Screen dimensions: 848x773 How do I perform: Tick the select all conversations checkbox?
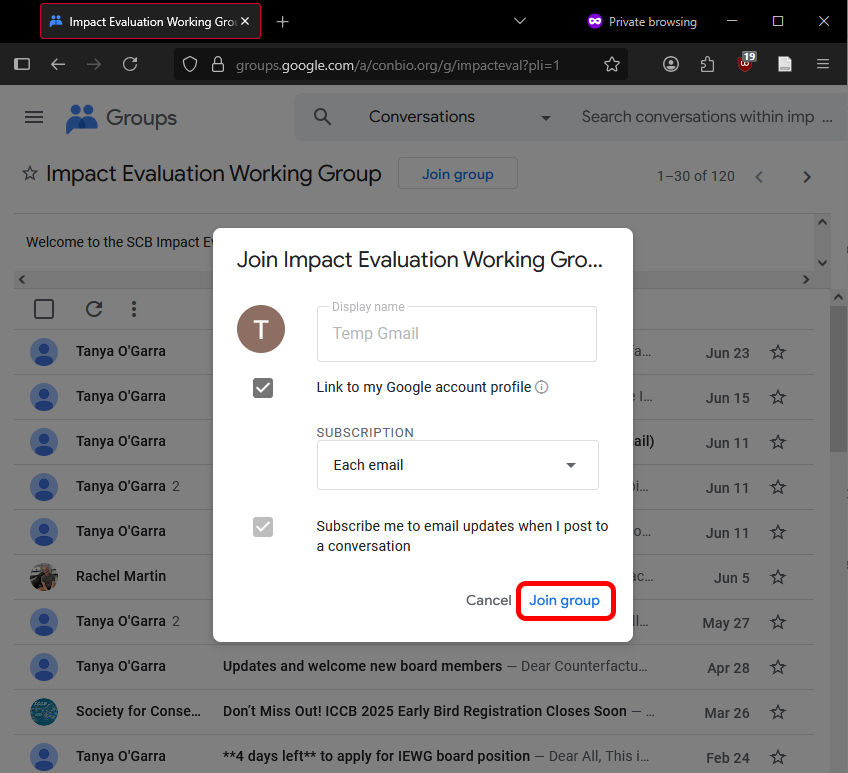click(x=44, y=309)
